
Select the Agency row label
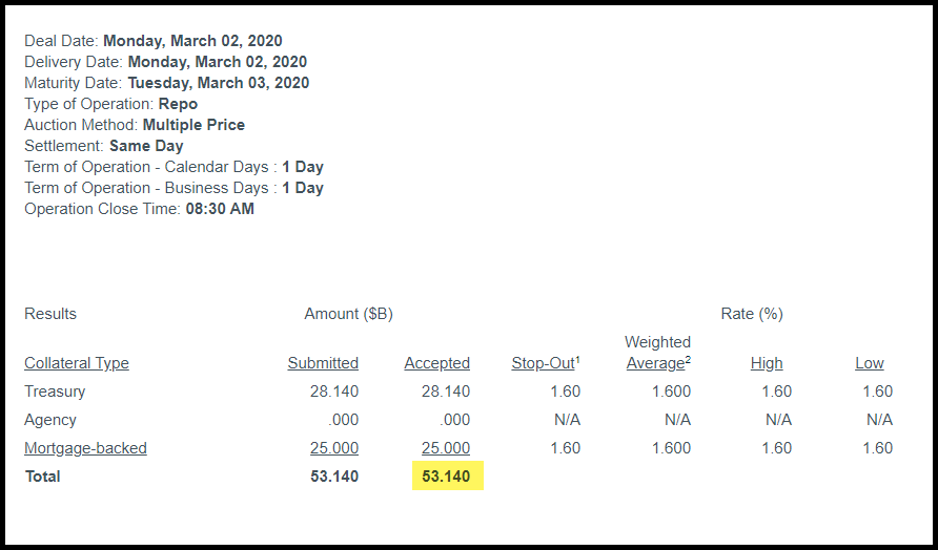coord(50,420)
